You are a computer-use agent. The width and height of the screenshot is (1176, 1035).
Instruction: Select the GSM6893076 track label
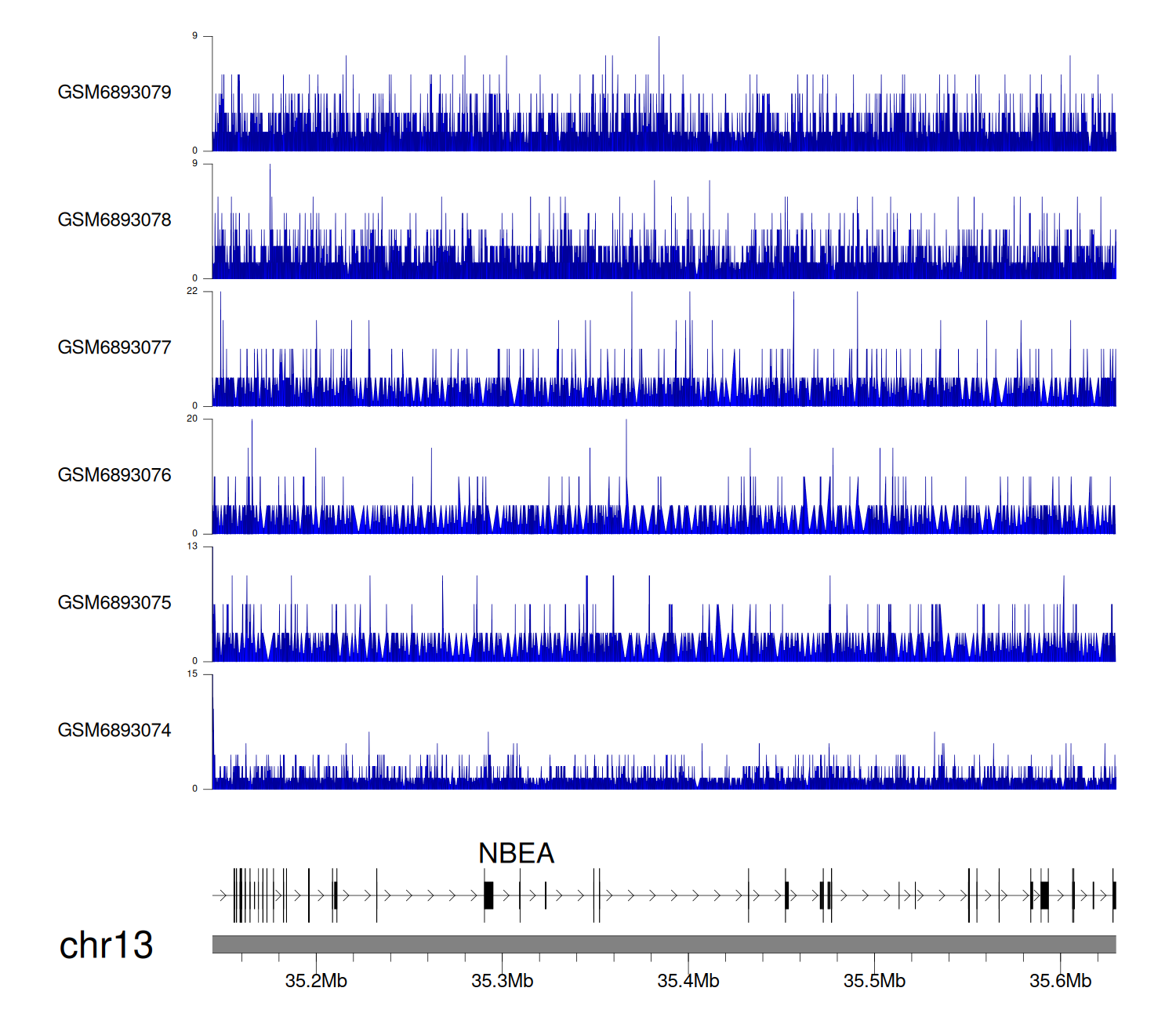(x=114, y=475)
